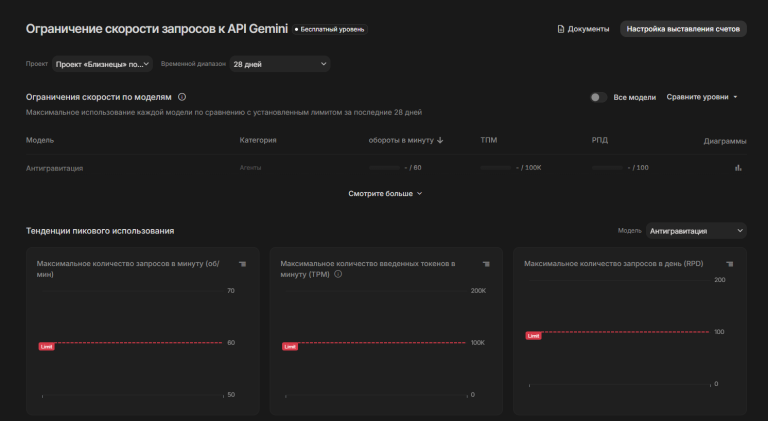Viewport: 768px width, 421px height.
Task: Click the Тенденции пикового использования heading
Action: (100, 231)
